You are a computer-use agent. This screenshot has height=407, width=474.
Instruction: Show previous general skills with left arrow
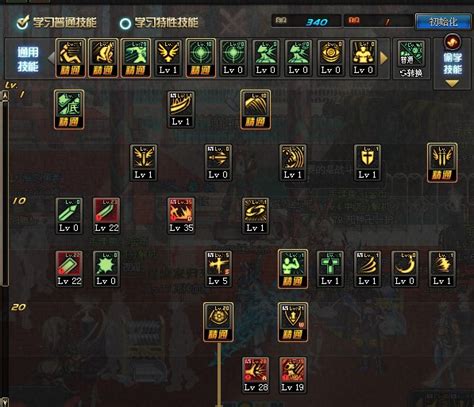[51, 58]
